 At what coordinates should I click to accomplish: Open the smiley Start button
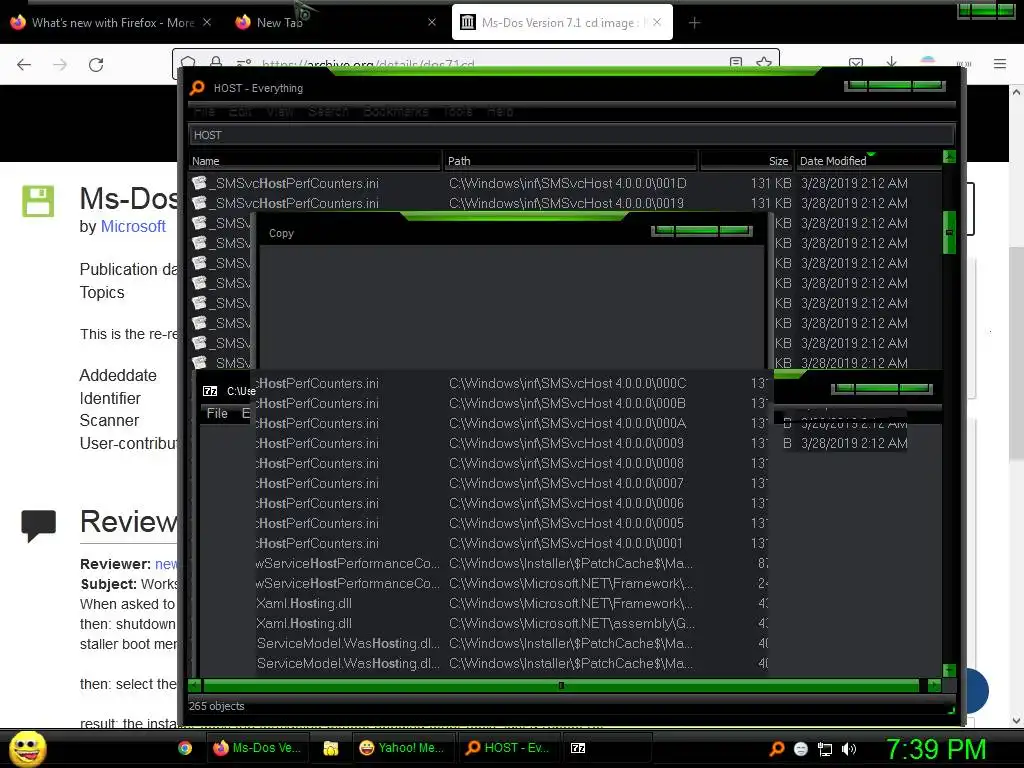[x=27, y=748]
